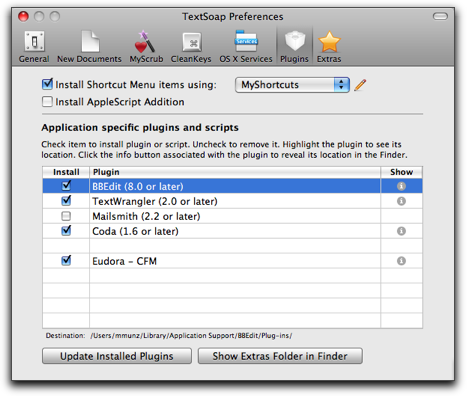The image size is (467, 396).
Task: Open the CleanKeys preferences pane
Action: tap(191, 47)
